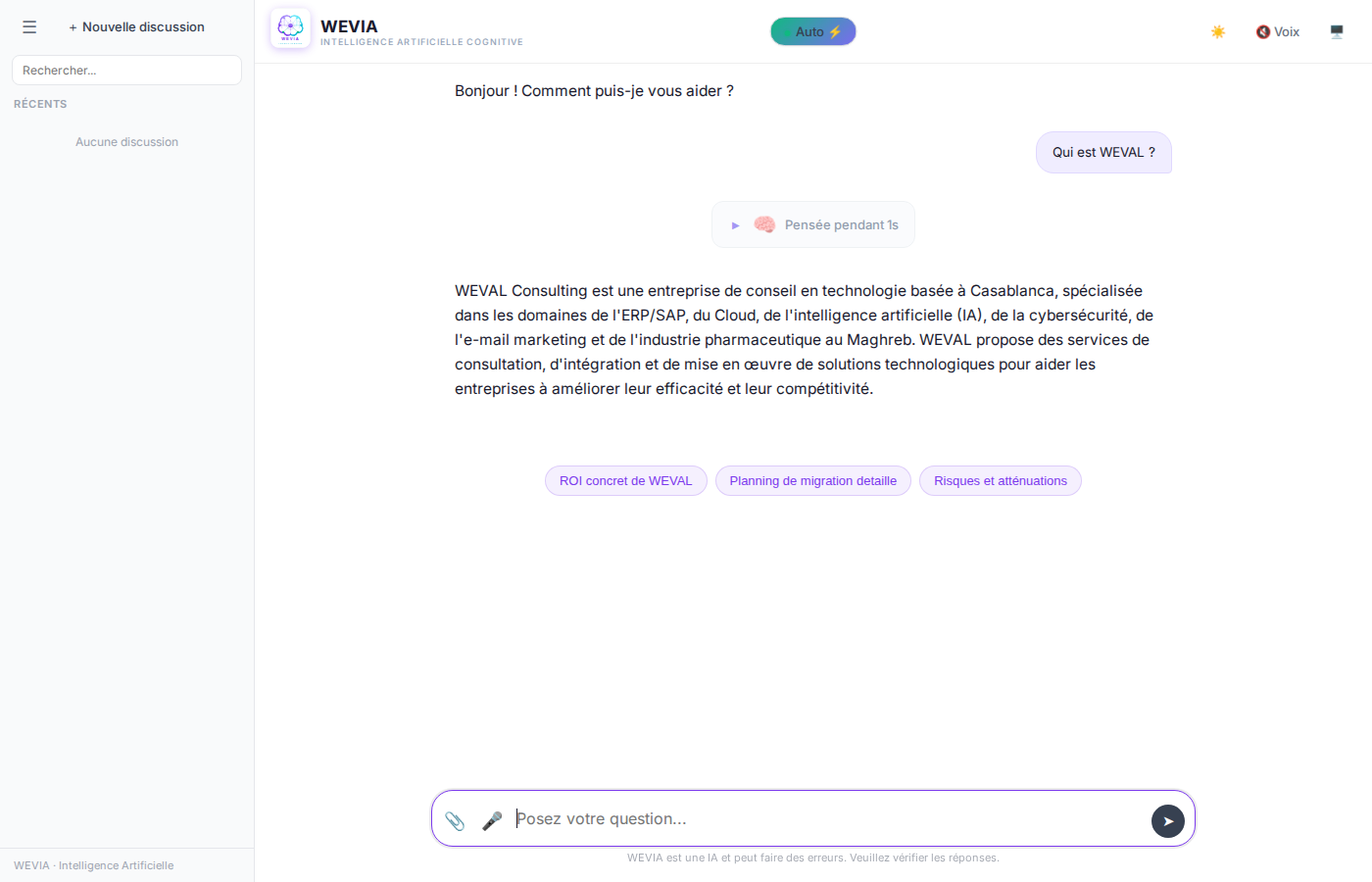
Task: Click the paperclip attach file icon
Action: (455, 820)
